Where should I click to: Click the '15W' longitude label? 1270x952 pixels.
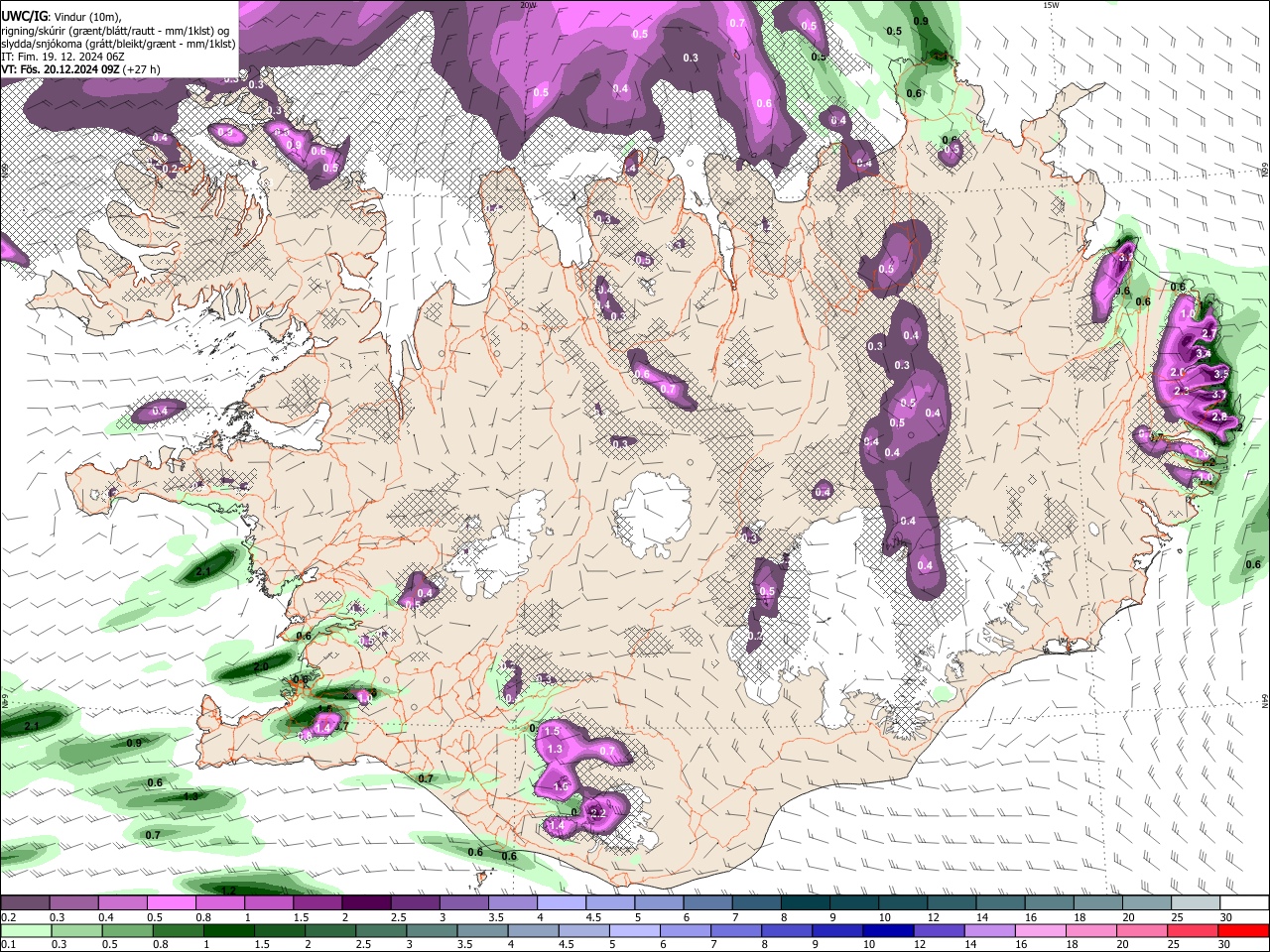(1050, 5)
